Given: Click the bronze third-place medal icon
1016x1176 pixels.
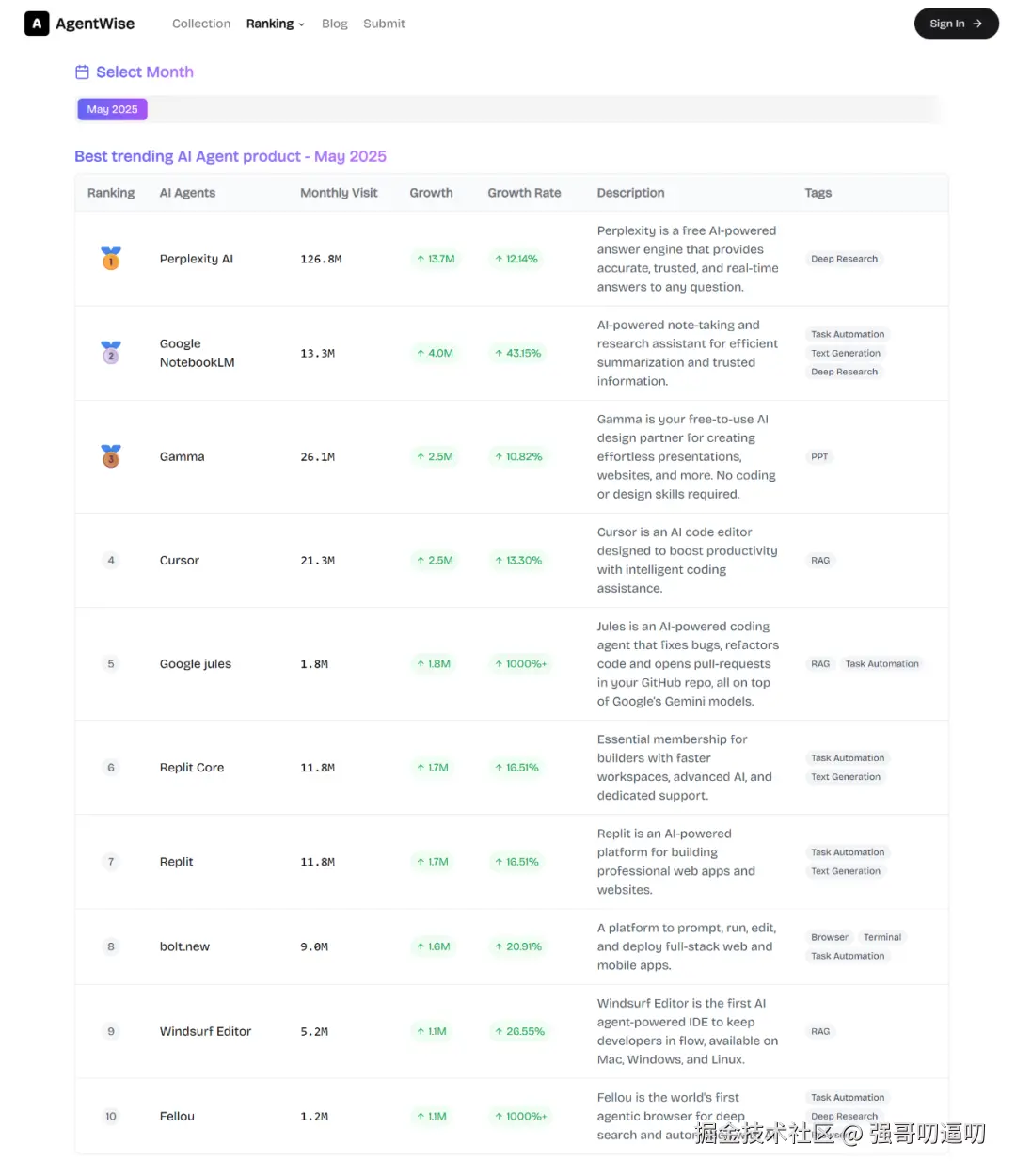Looking at the screenshot, I should pyautogui.click(x=111, y=456).
